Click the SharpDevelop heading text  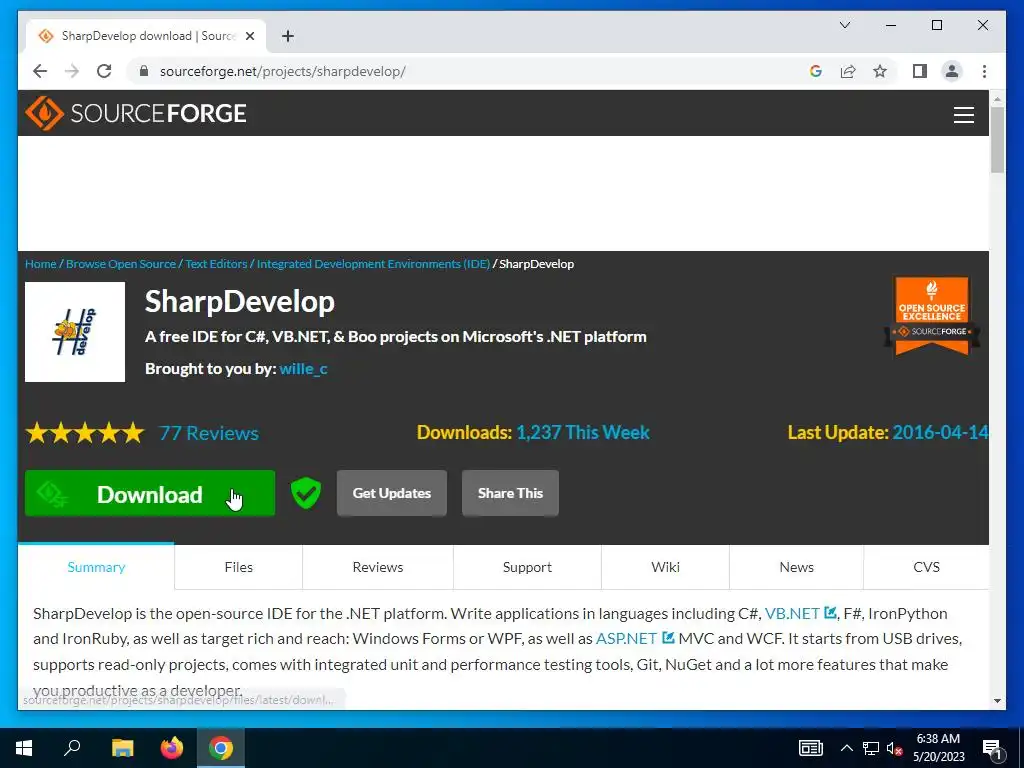tap(240, 302)
